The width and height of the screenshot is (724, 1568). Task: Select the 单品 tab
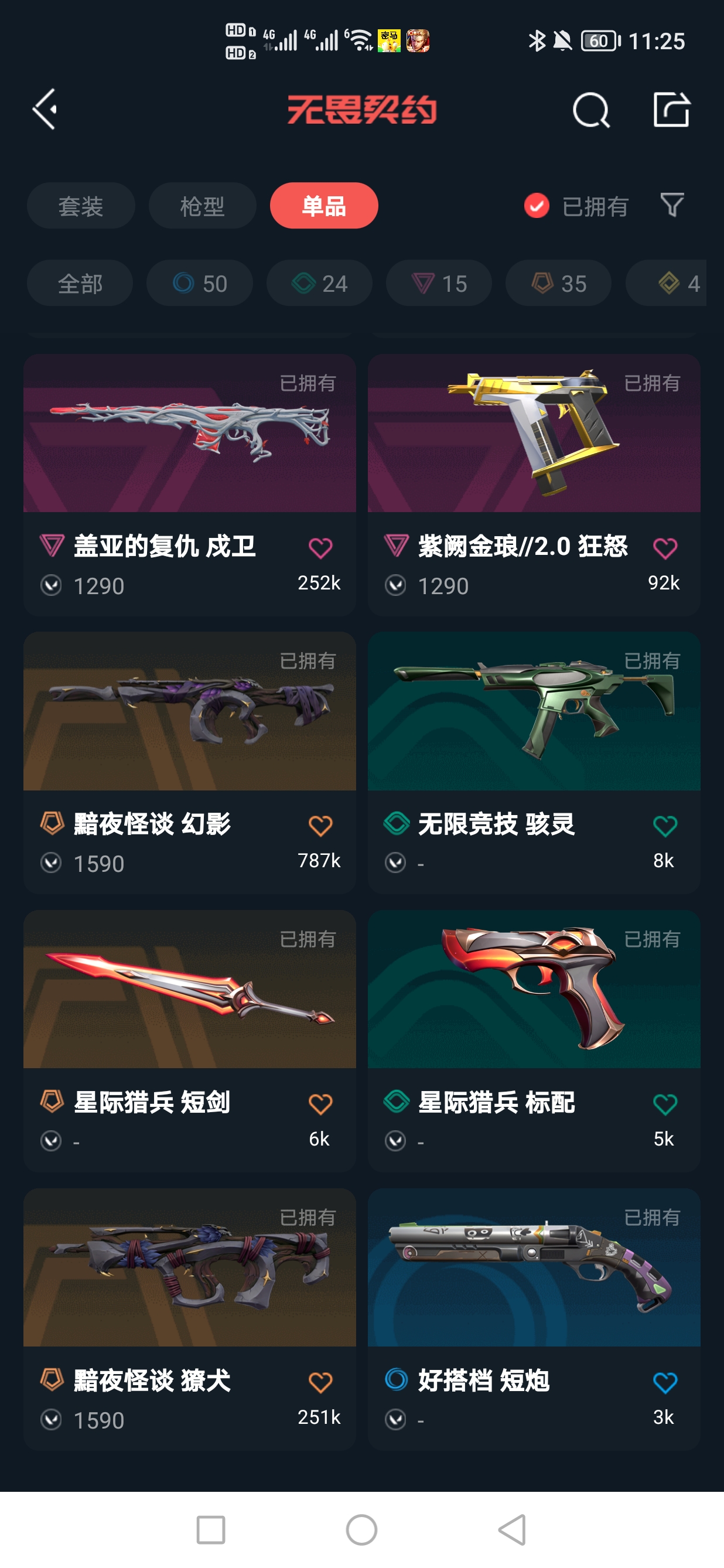click(325, 206)
